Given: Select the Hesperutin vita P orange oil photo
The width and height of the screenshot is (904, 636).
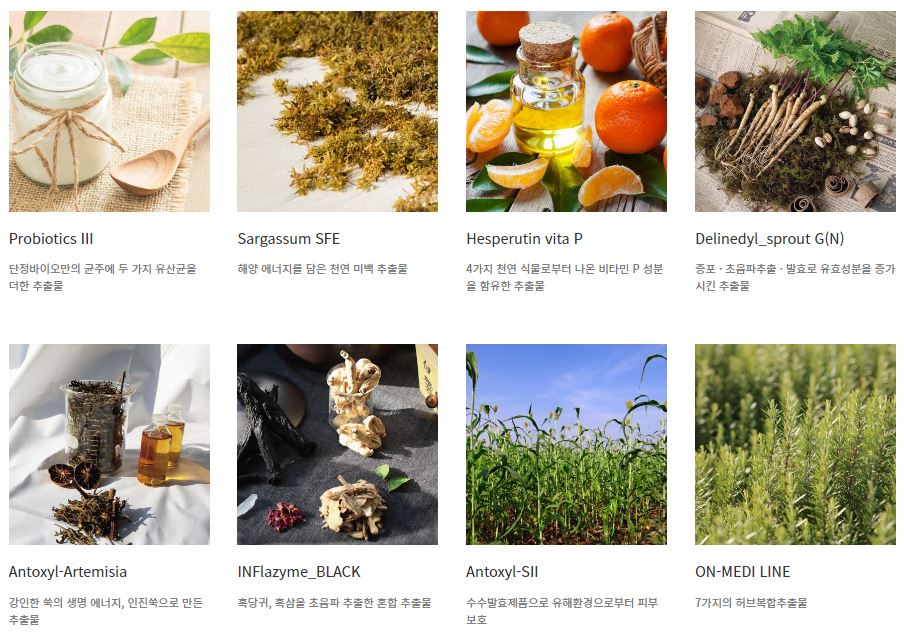Looking at the screenshot, I should 566,111.
